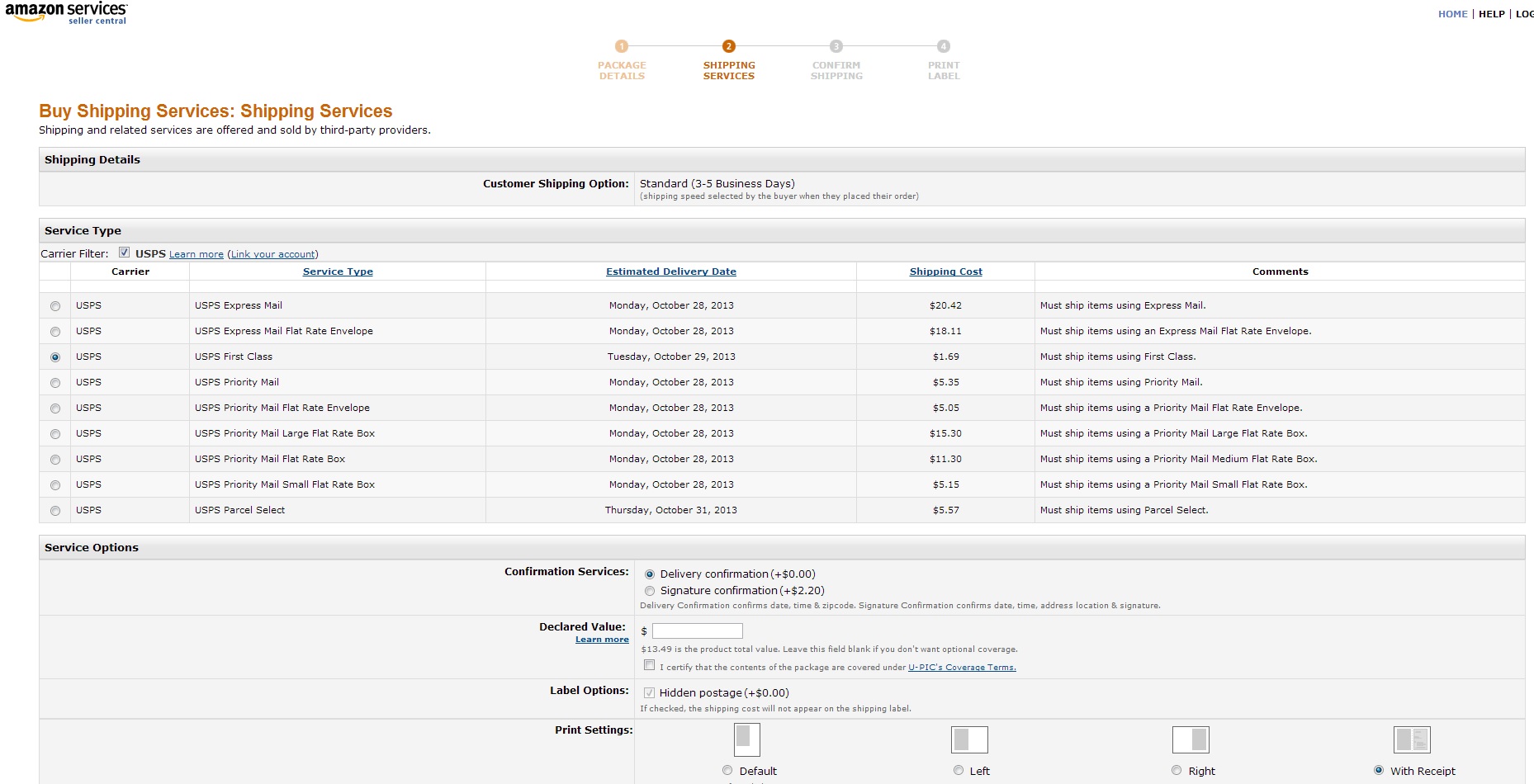Select Left print setting radio
This screenshot has height=784, width=1534.
959,770
